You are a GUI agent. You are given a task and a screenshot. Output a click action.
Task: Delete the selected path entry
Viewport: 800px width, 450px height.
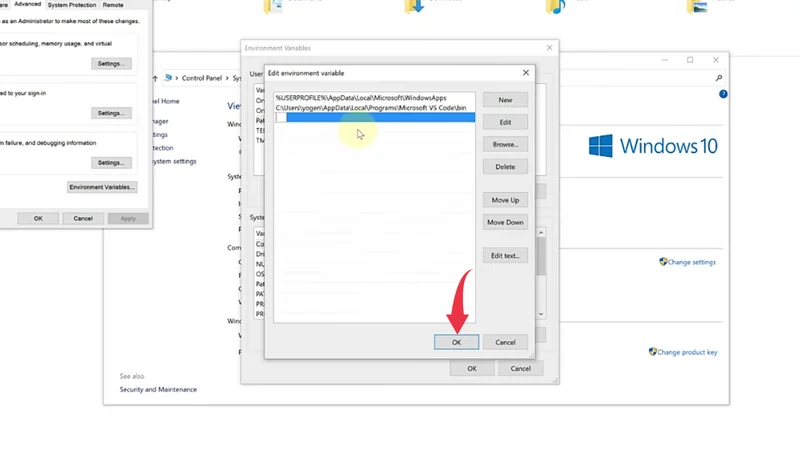click(505, 166)
